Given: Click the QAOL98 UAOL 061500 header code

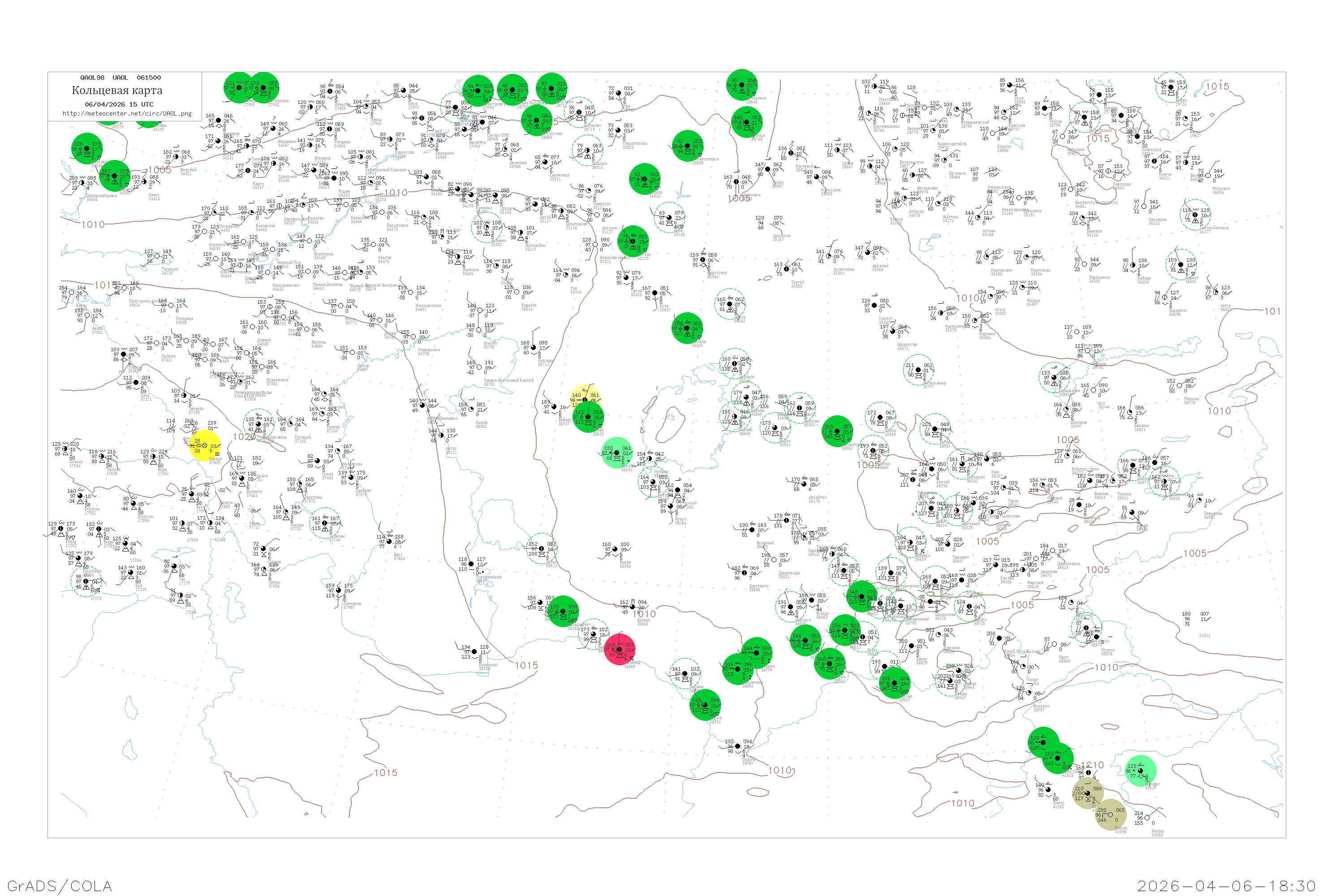Looking at the screenshot, I should click(x=121, y=78).
